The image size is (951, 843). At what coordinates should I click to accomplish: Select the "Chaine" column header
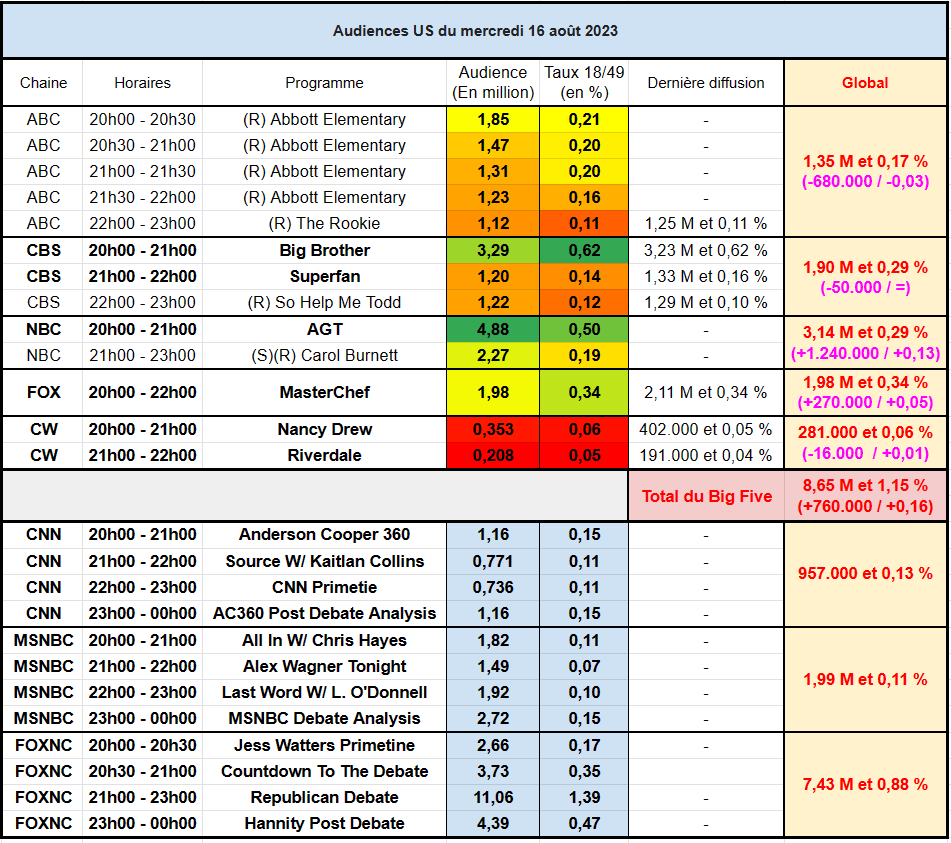pos(43,83)
